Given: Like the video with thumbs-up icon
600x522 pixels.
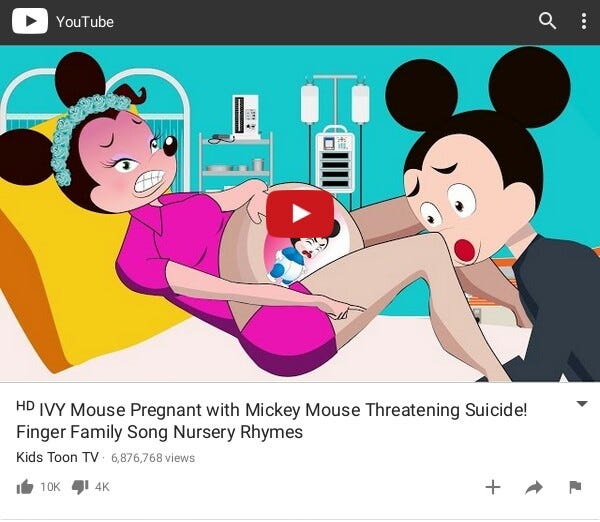Looking at the screenshot, I should coord(25,487).
